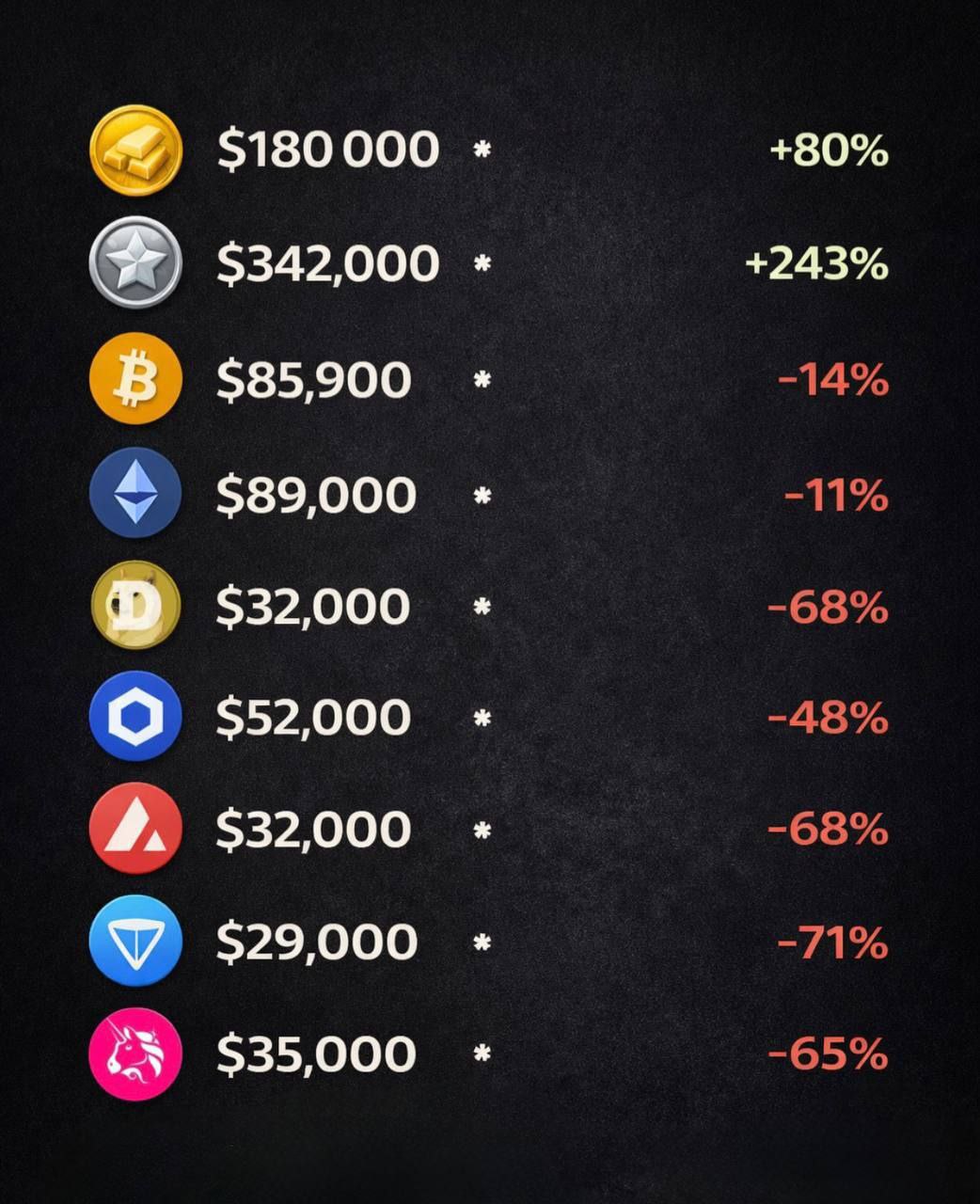Click the silver star coin icon
The image size is (980, 1204).
pos(135,262)
